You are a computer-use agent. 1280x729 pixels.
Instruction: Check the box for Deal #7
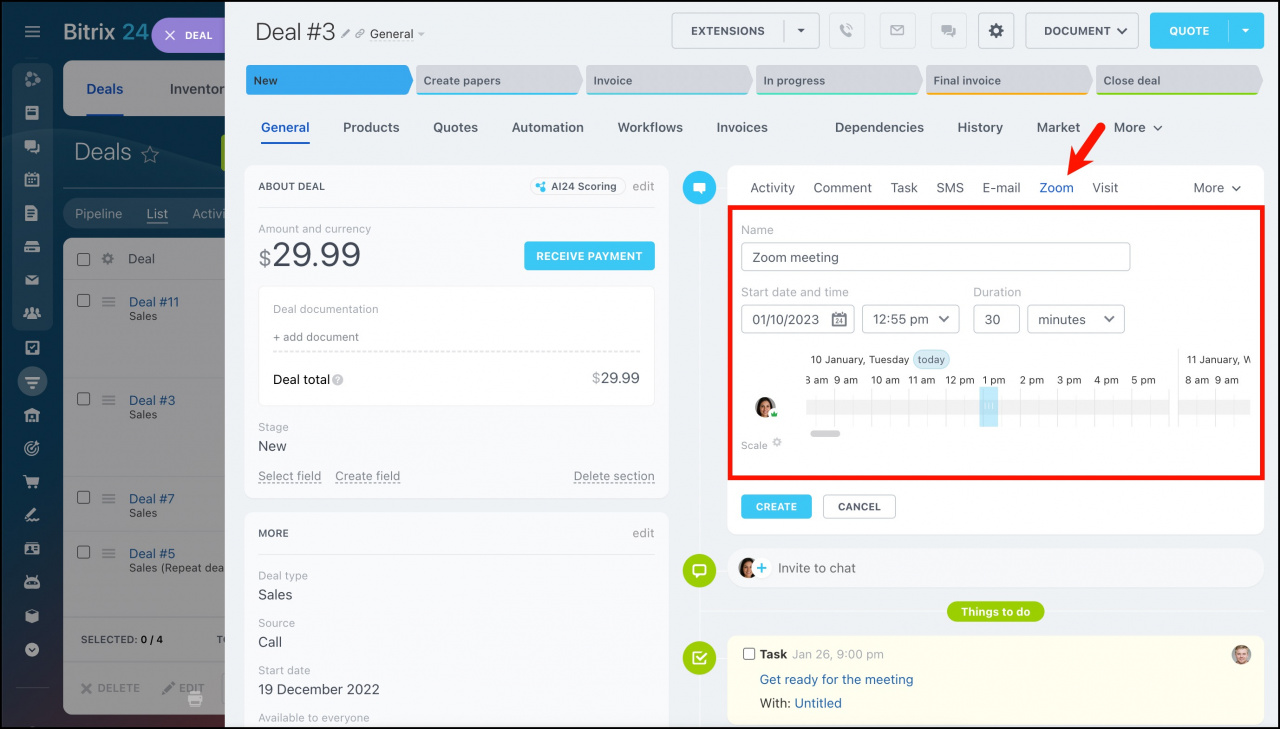84,498
